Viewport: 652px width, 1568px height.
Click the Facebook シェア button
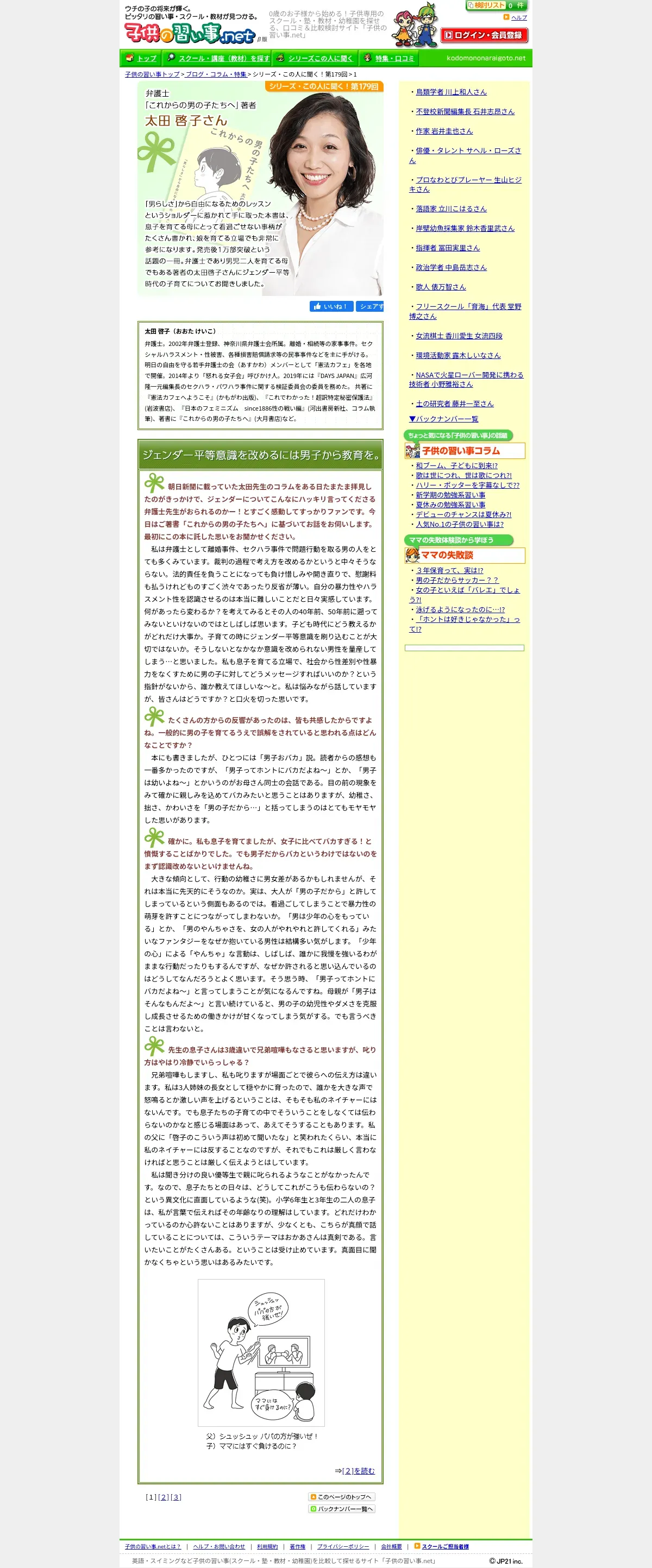click(x=369, y=307)
